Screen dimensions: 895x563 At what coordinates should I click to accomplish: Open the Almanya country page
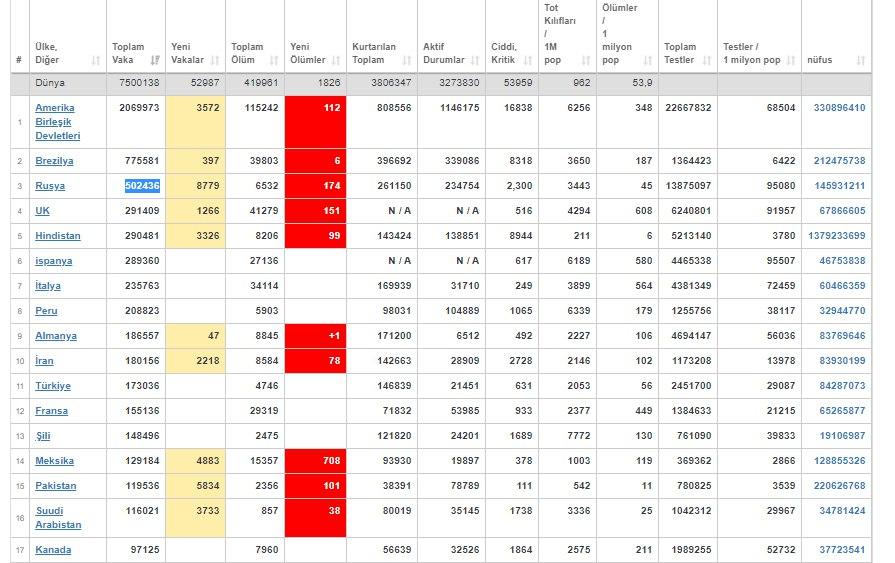pos(56,336)
